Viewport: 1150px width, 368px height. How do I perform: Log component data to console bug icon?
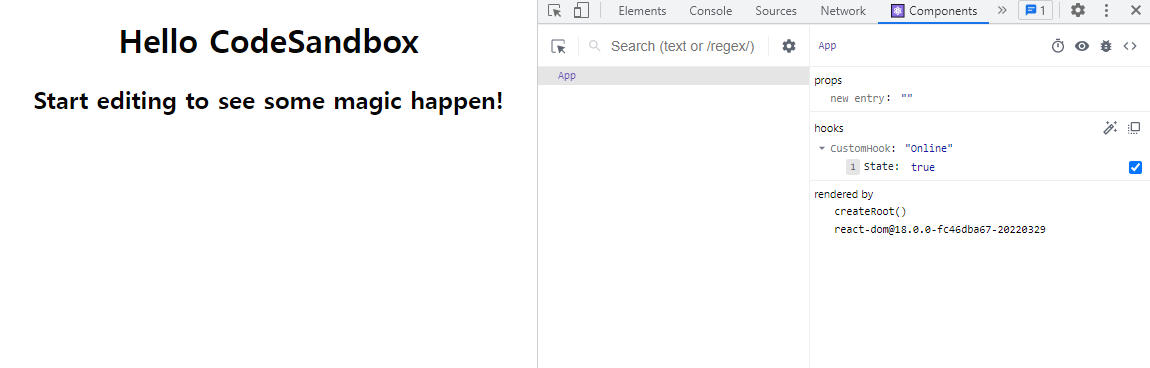coord(1106,46)
